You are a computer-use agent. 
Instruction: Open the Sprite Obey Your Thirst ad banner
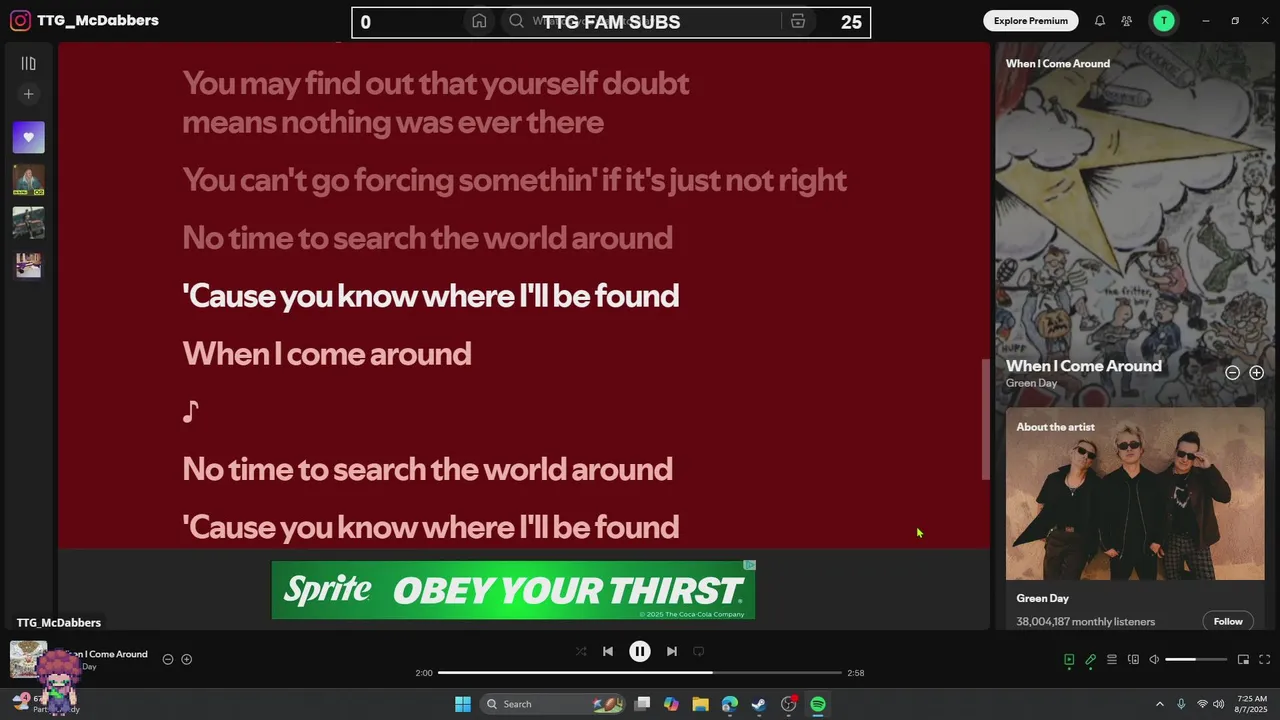coord(513,590)
